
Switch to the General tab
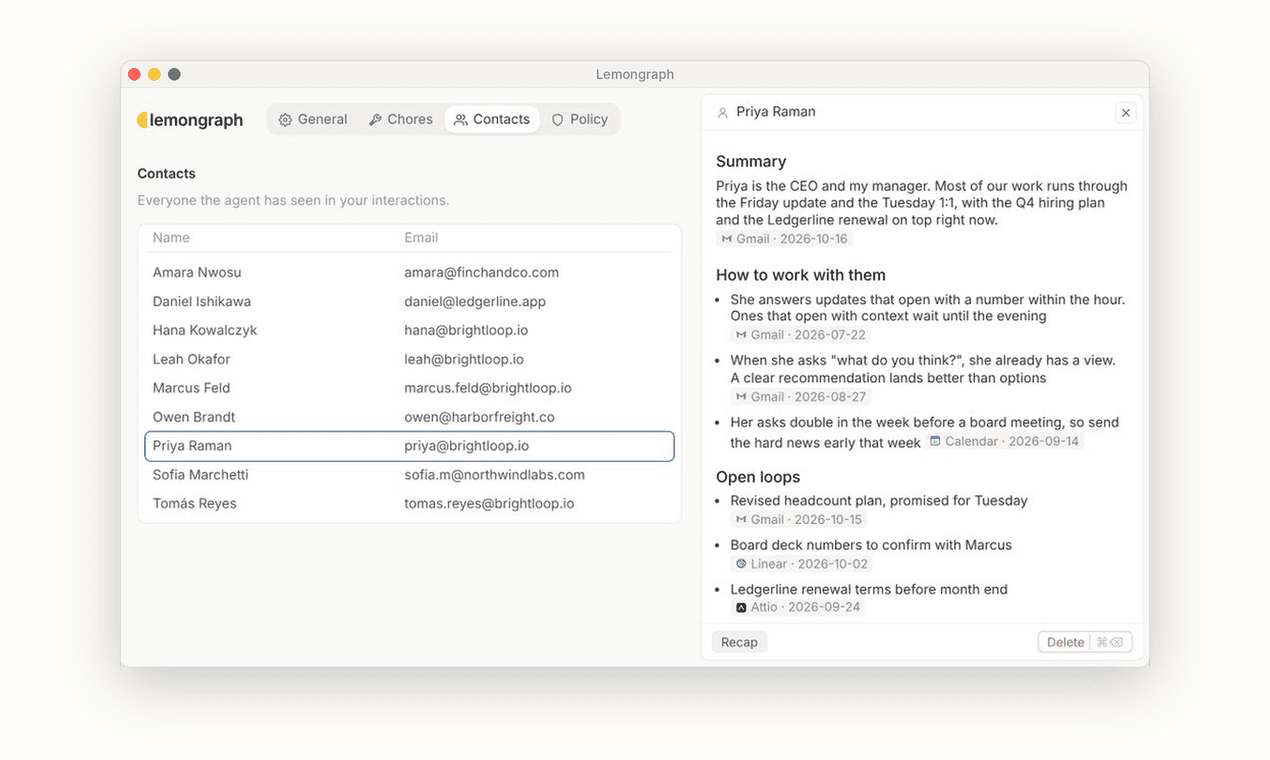[313, 120]
